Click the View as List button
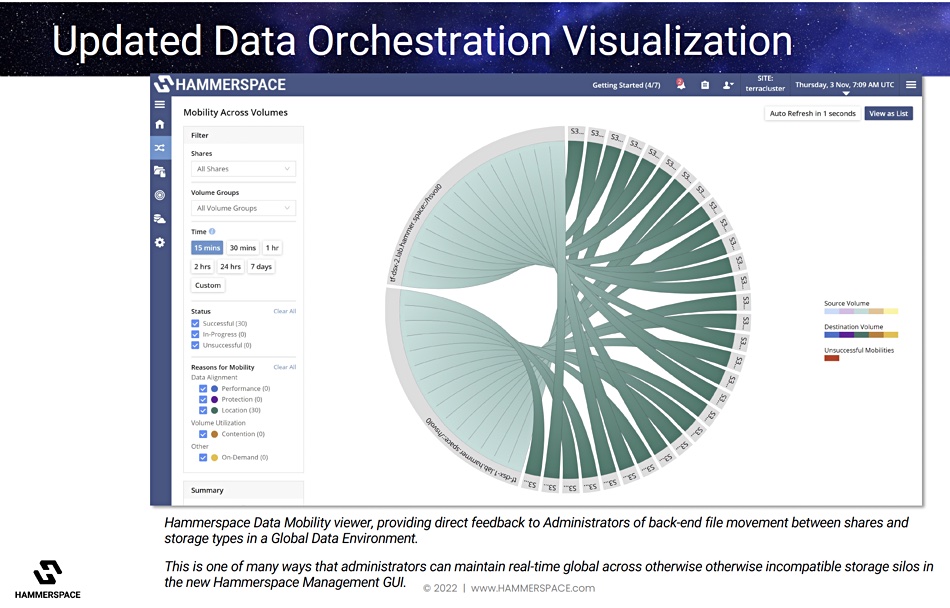 pyautogui.click(x=888, y=113)
